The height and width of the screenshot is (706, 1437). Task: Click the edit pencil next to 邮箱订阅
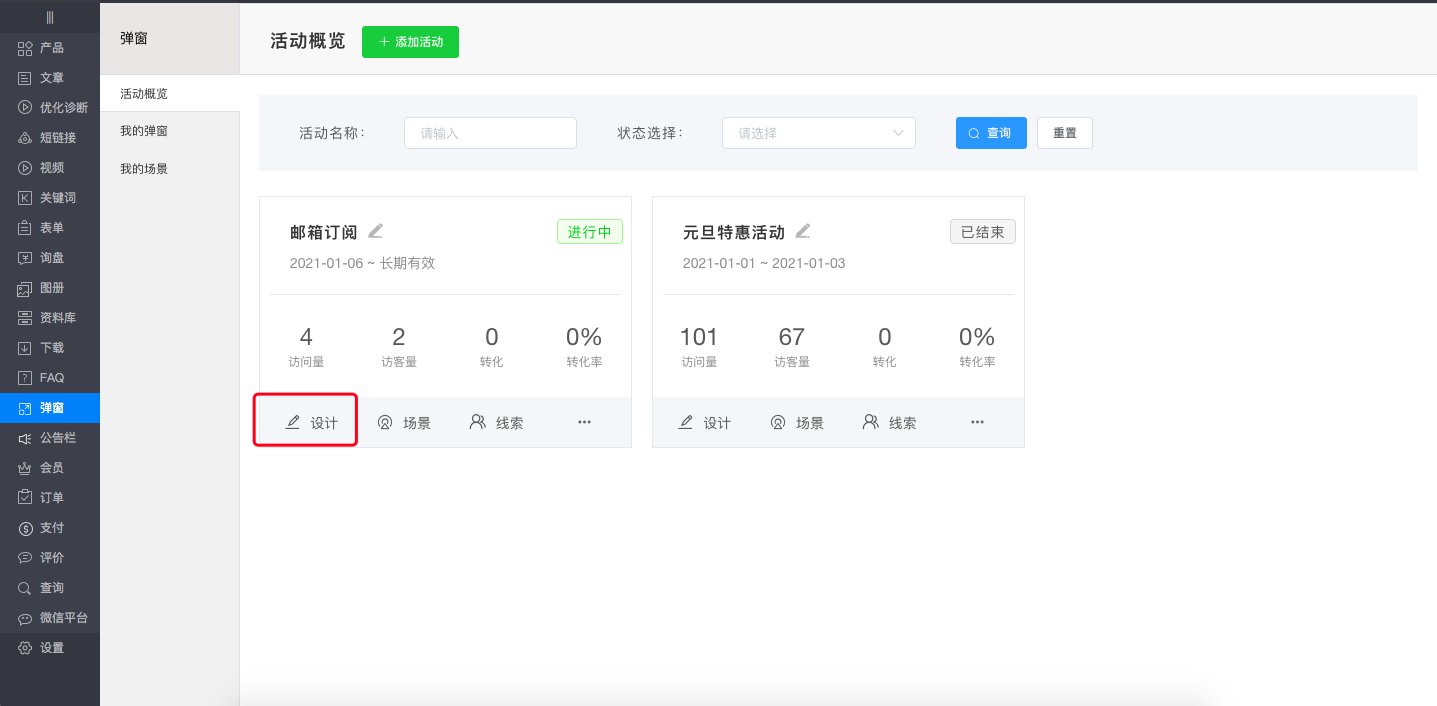point(375,230)
